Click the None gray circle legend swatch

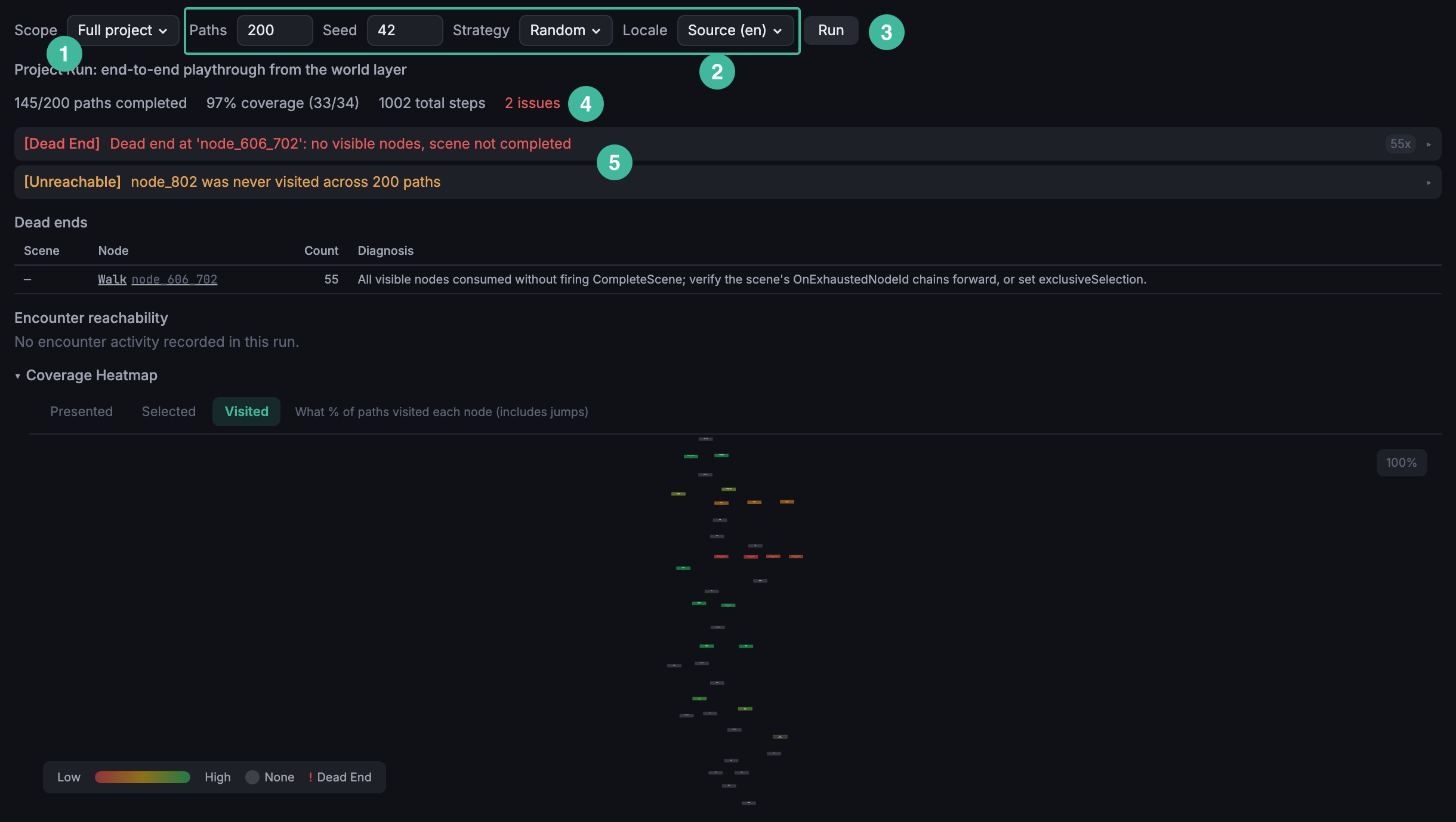(252, 777)
